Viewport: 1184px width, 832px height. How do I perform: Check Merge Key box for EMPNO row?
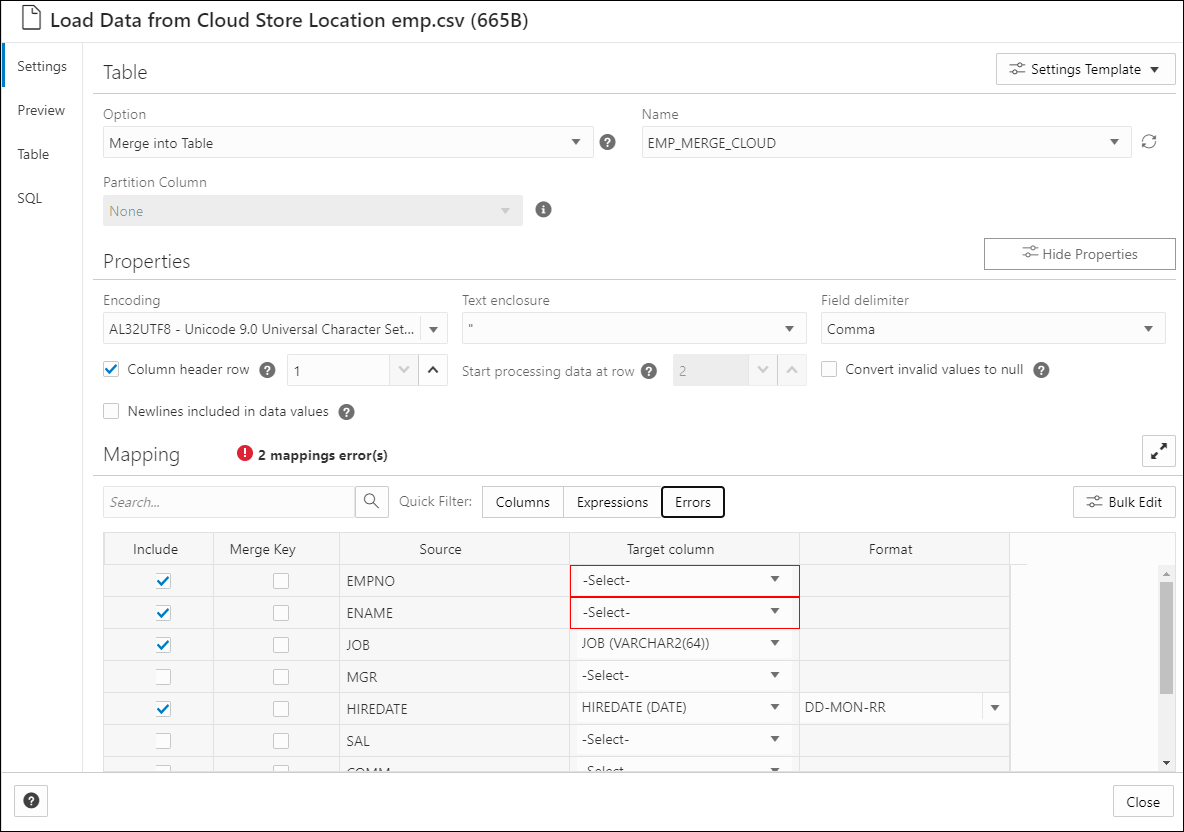click(281, 581)
